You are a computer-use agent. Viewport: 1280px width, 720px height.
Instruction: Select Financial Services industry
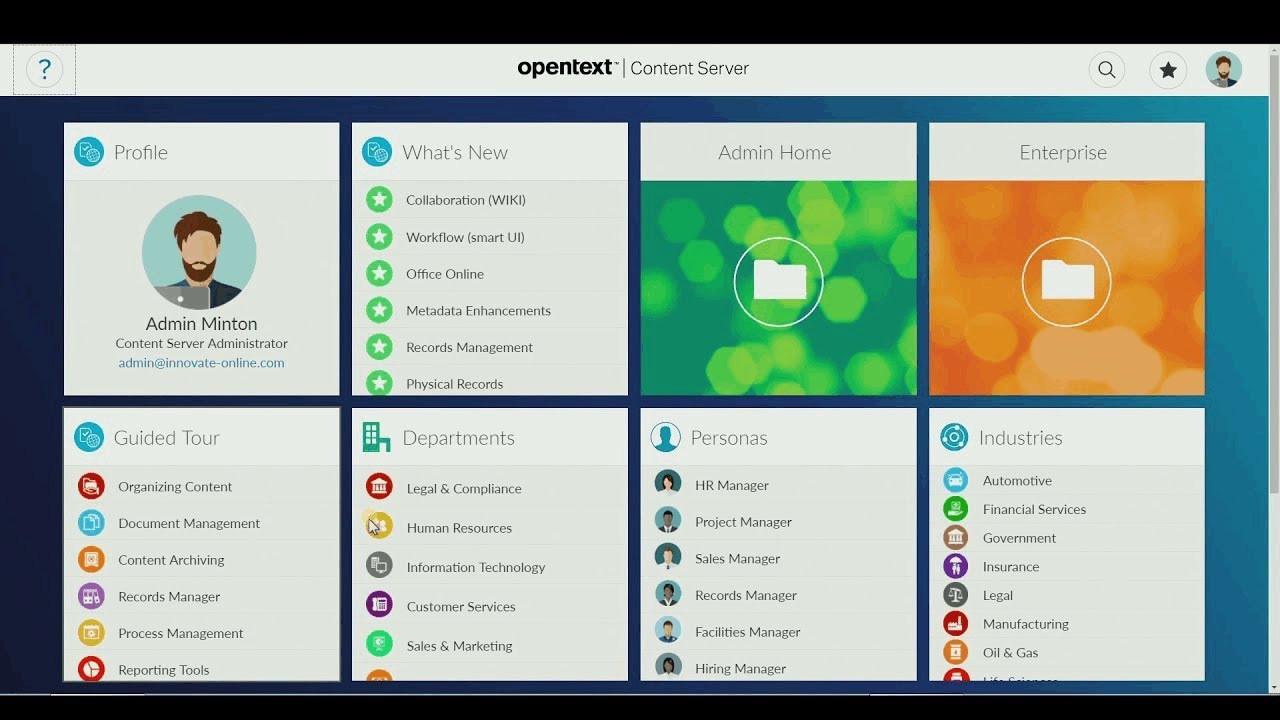click(1034, 509)
